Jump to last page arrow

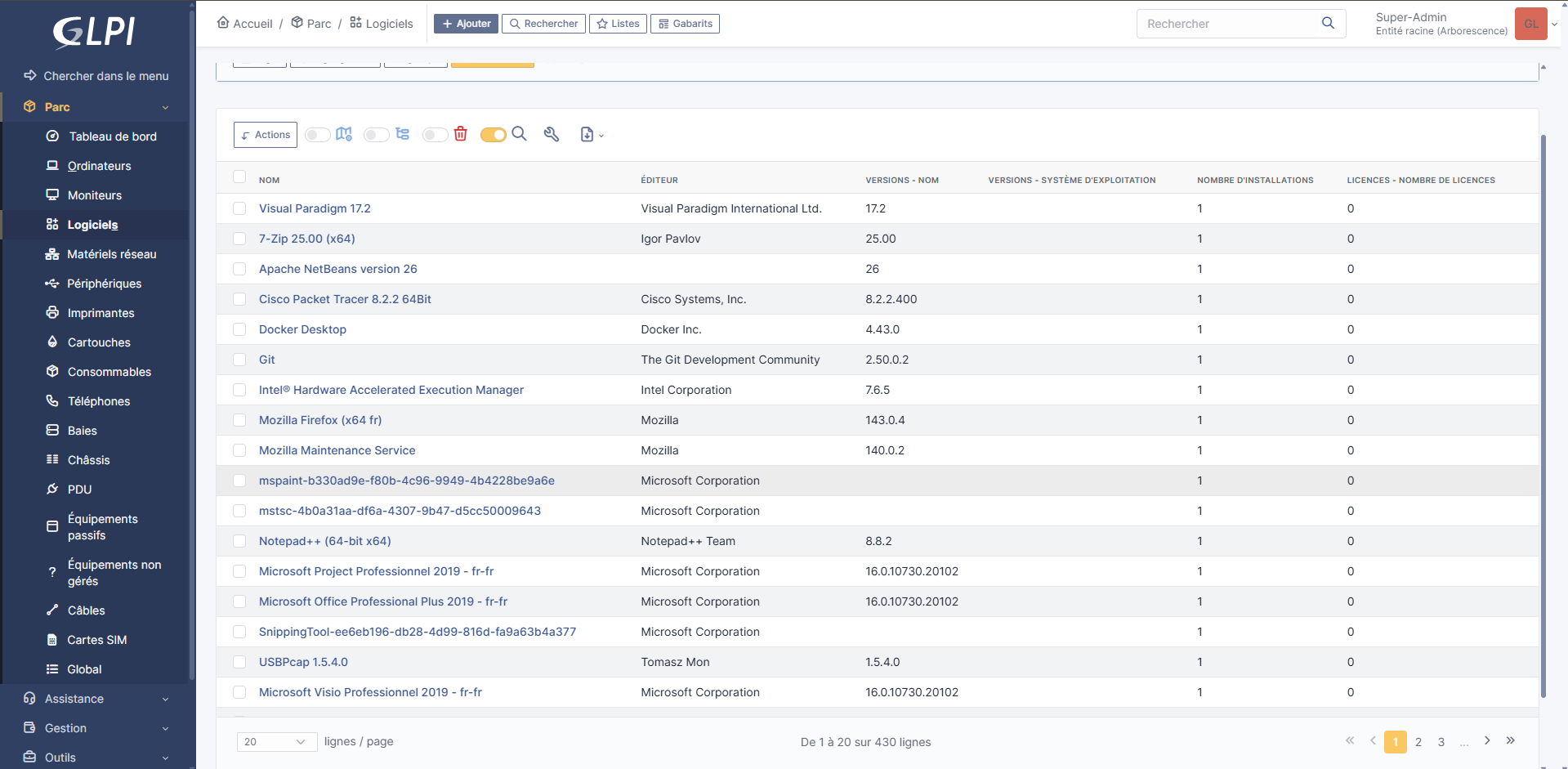[1511, 740]
